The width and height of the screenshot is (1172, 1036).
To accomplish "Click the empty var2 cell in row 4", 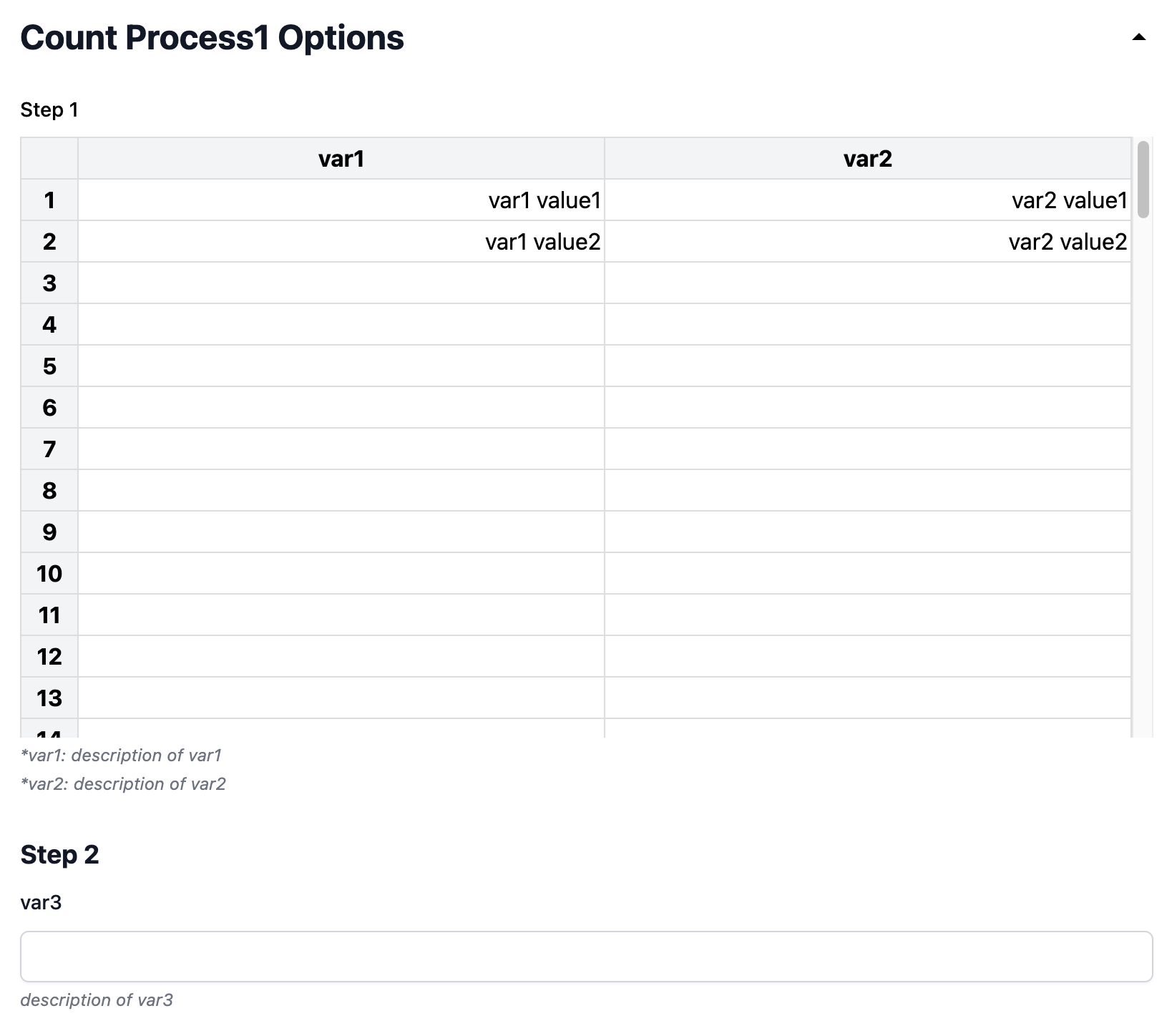I will [x=868, y=324].
